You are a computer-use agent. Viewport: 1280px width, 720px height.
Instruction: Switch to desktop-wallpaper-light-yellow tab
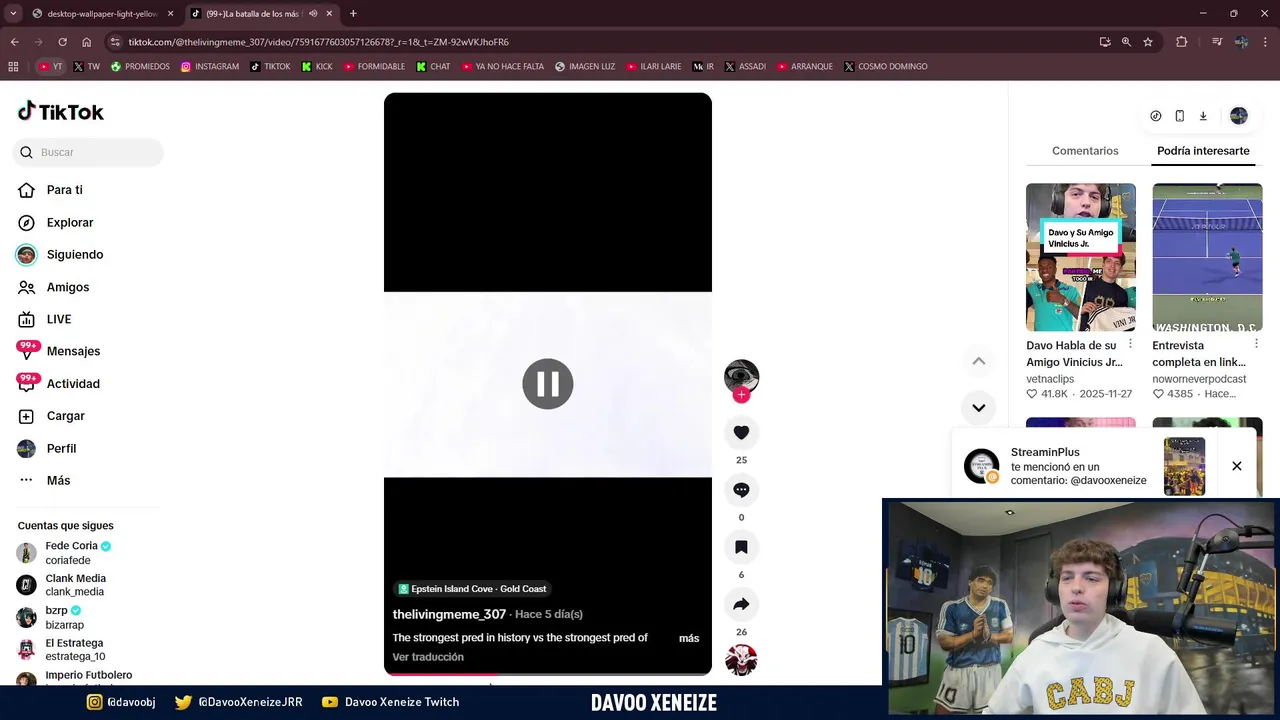point(101,14)
